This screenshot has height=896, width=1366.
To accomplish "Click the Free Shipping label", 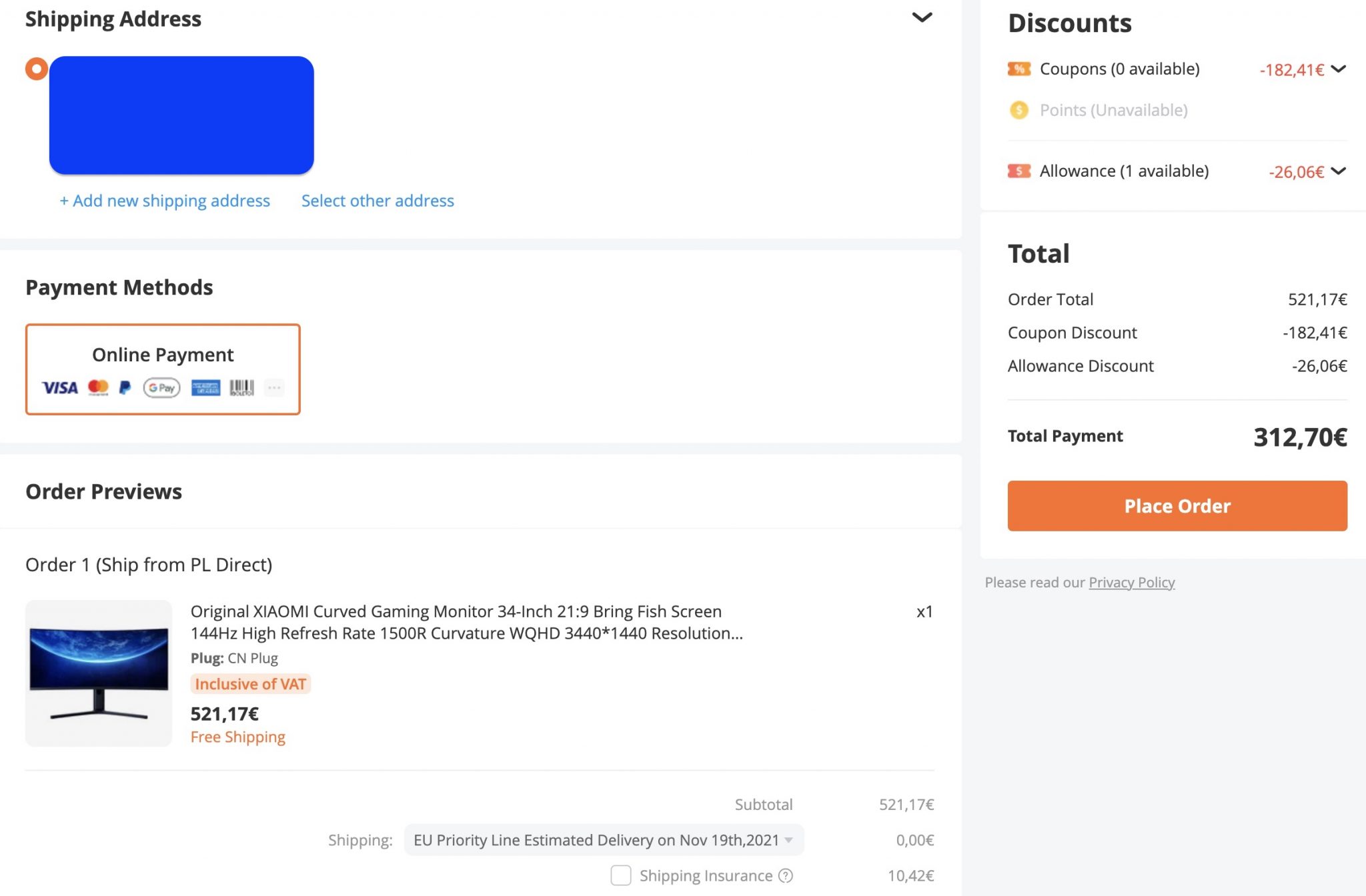I will (238, 737).
